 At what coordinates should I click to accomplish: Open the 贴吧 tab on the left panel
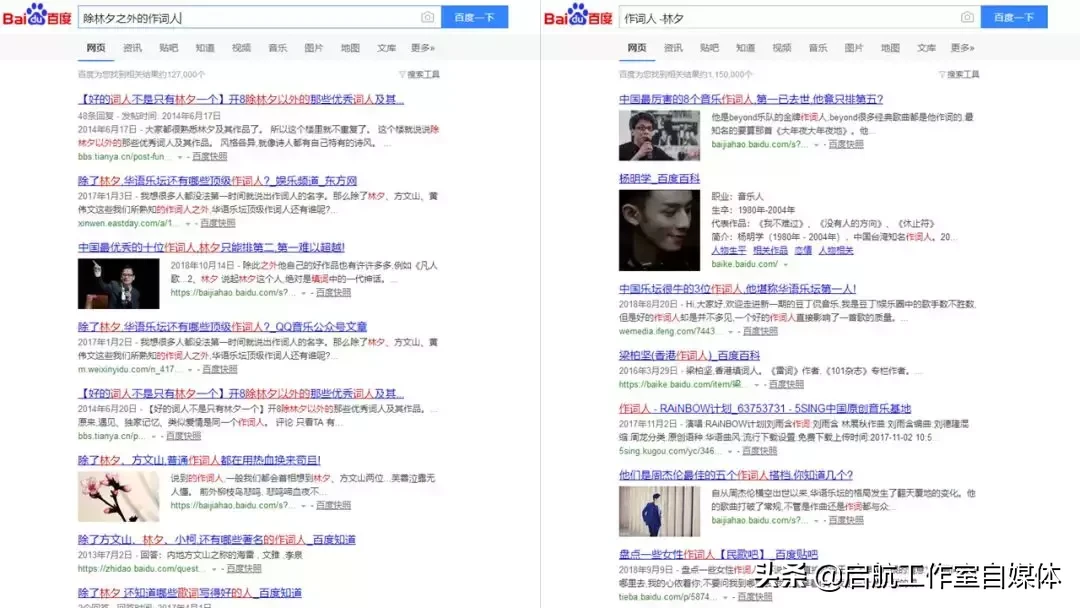click(168, 46)
